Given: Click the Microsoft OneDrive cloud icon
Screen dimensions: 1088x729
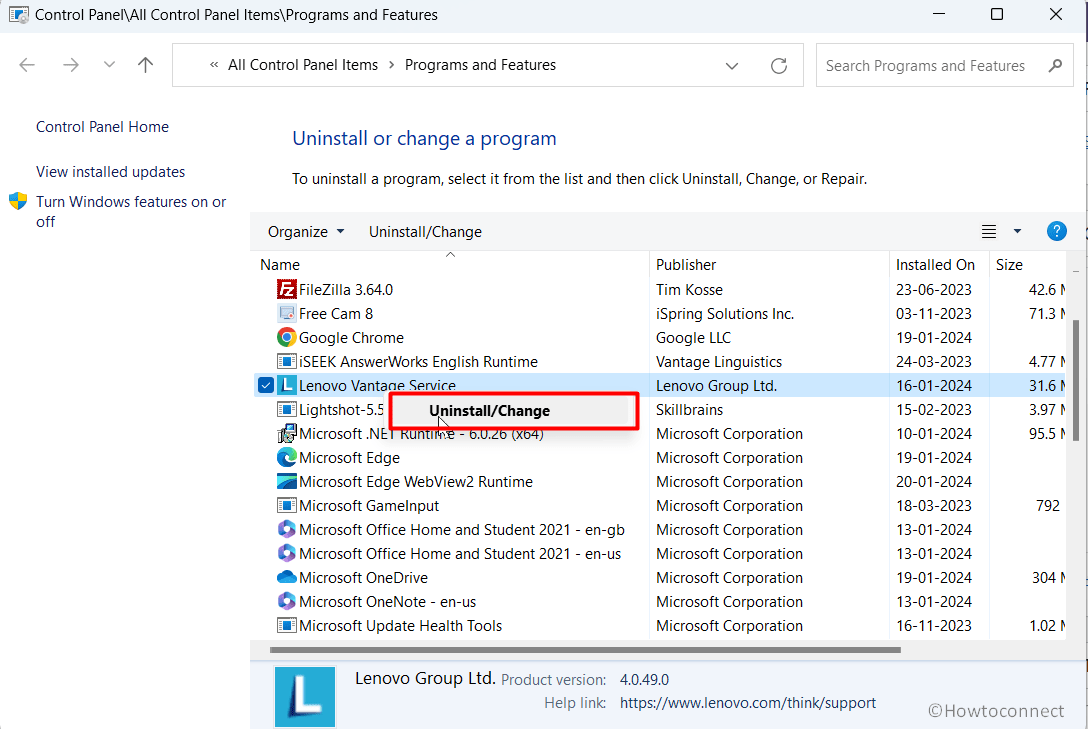Looking at the screenshot, I should tap(286, 577).
